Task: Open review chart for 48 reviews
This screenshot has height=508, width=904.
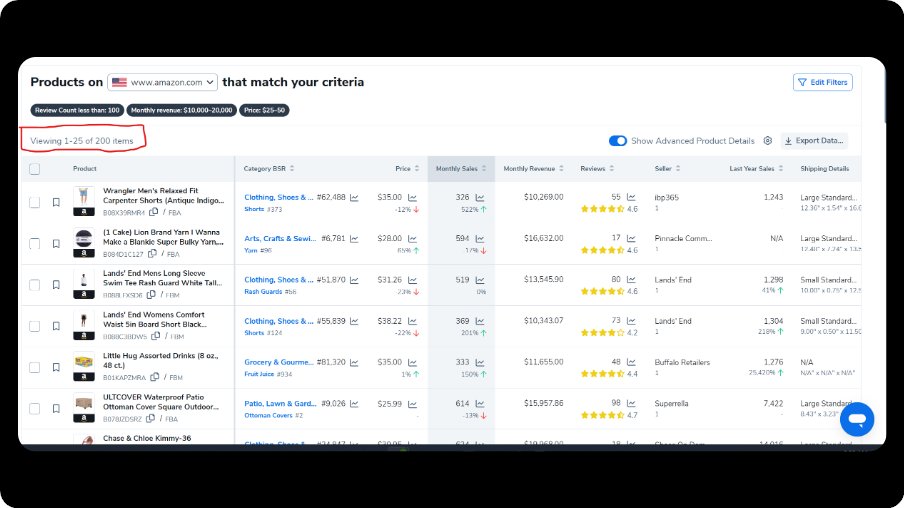Action: pyautogui.click(x=631, y=362)
